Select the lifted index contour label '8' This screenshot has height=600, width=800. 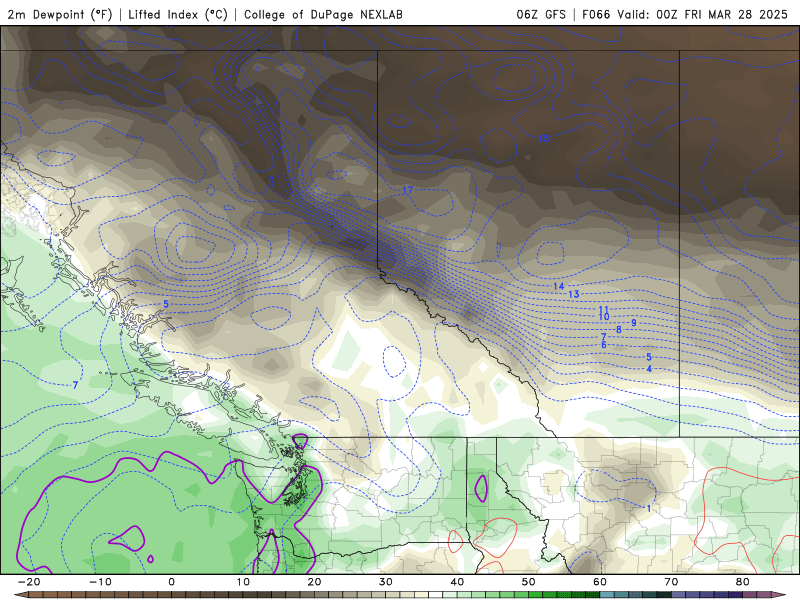(x=619, y=330)
